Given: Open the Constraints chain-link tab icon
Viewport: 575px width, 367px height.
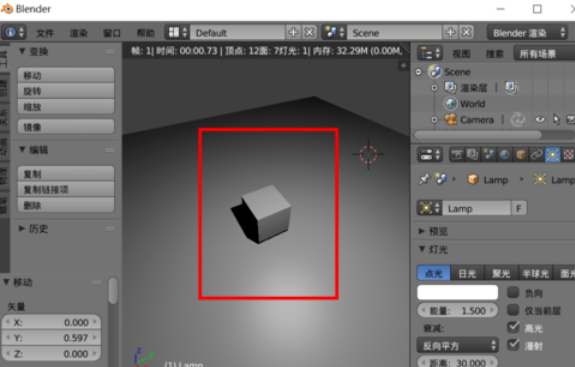Looking at the screenshot, I should point(537,155).
